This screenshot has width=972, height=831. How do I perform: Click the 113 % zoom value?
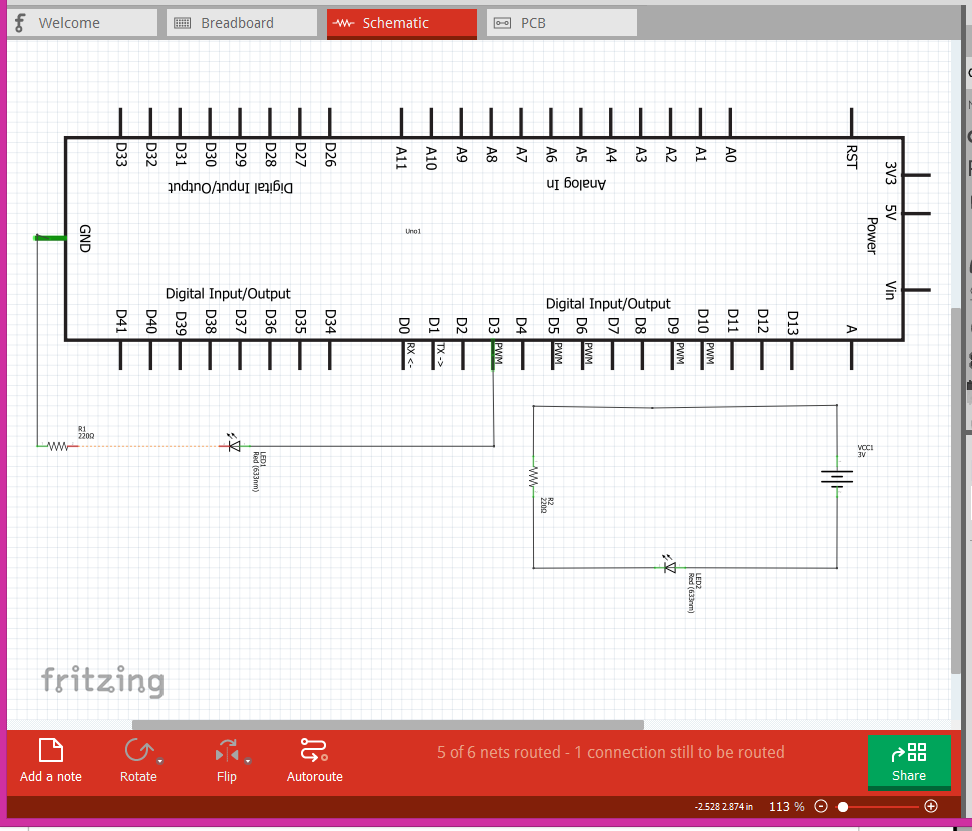coord(786,806)
